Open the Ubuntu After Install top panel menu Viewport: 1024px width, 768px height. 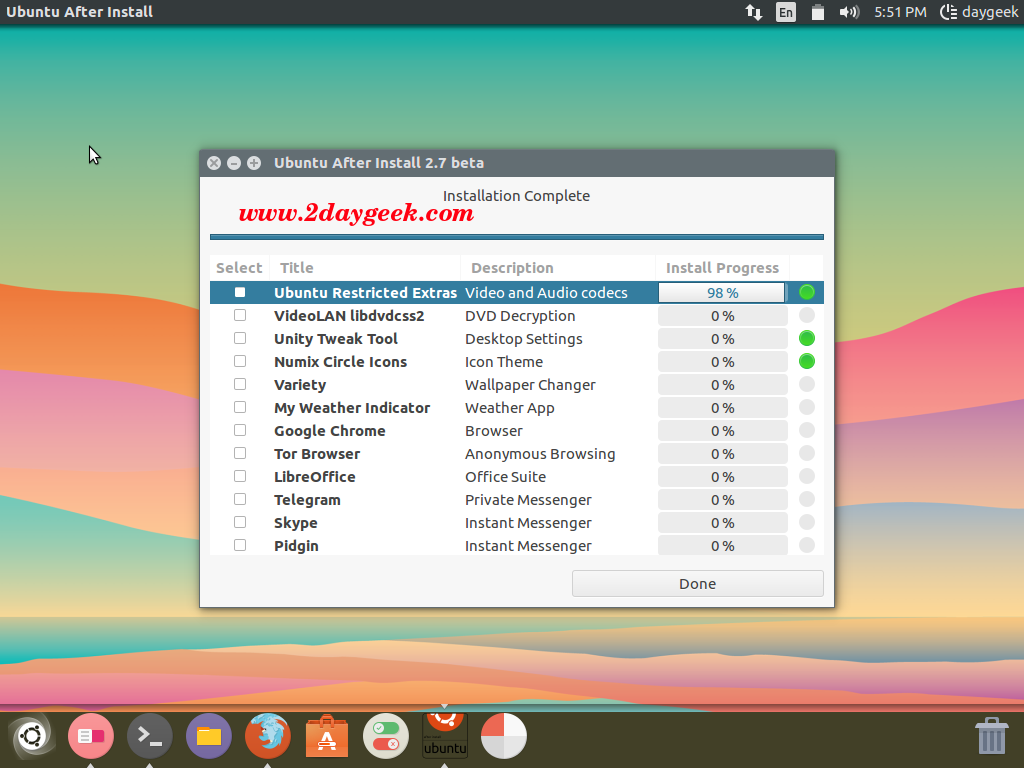pyautogui.click(x=80, y=12)
